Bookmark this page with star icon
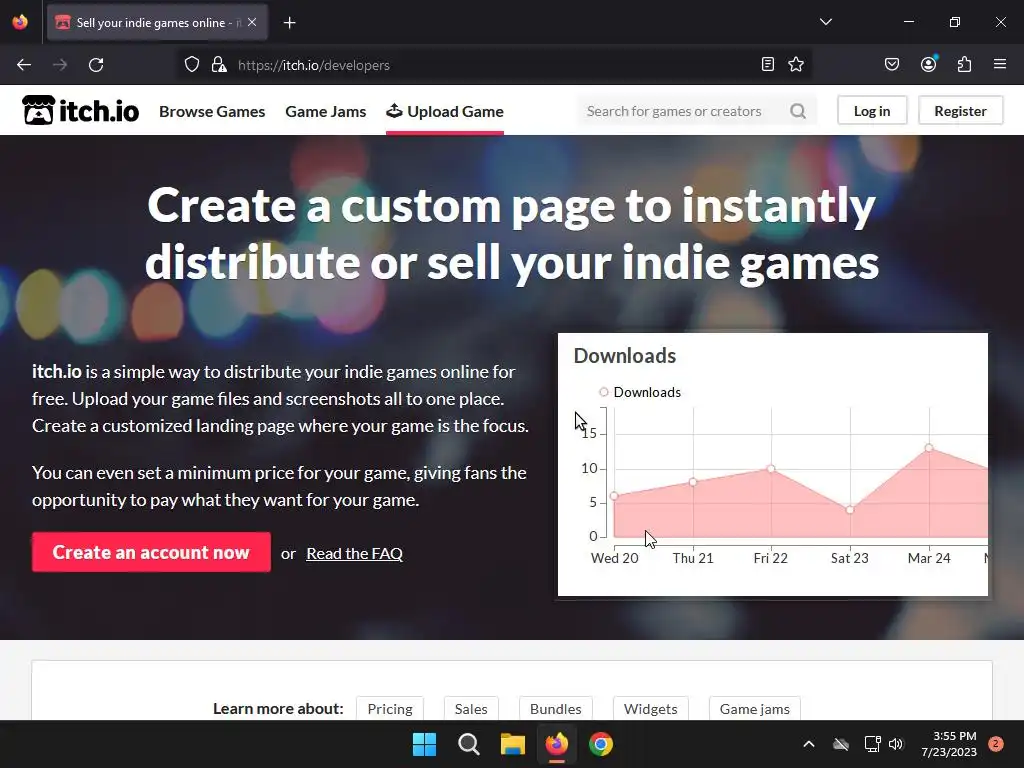Image resolution: width=1024 pixels, height=768 pixels. click(795, 64)
